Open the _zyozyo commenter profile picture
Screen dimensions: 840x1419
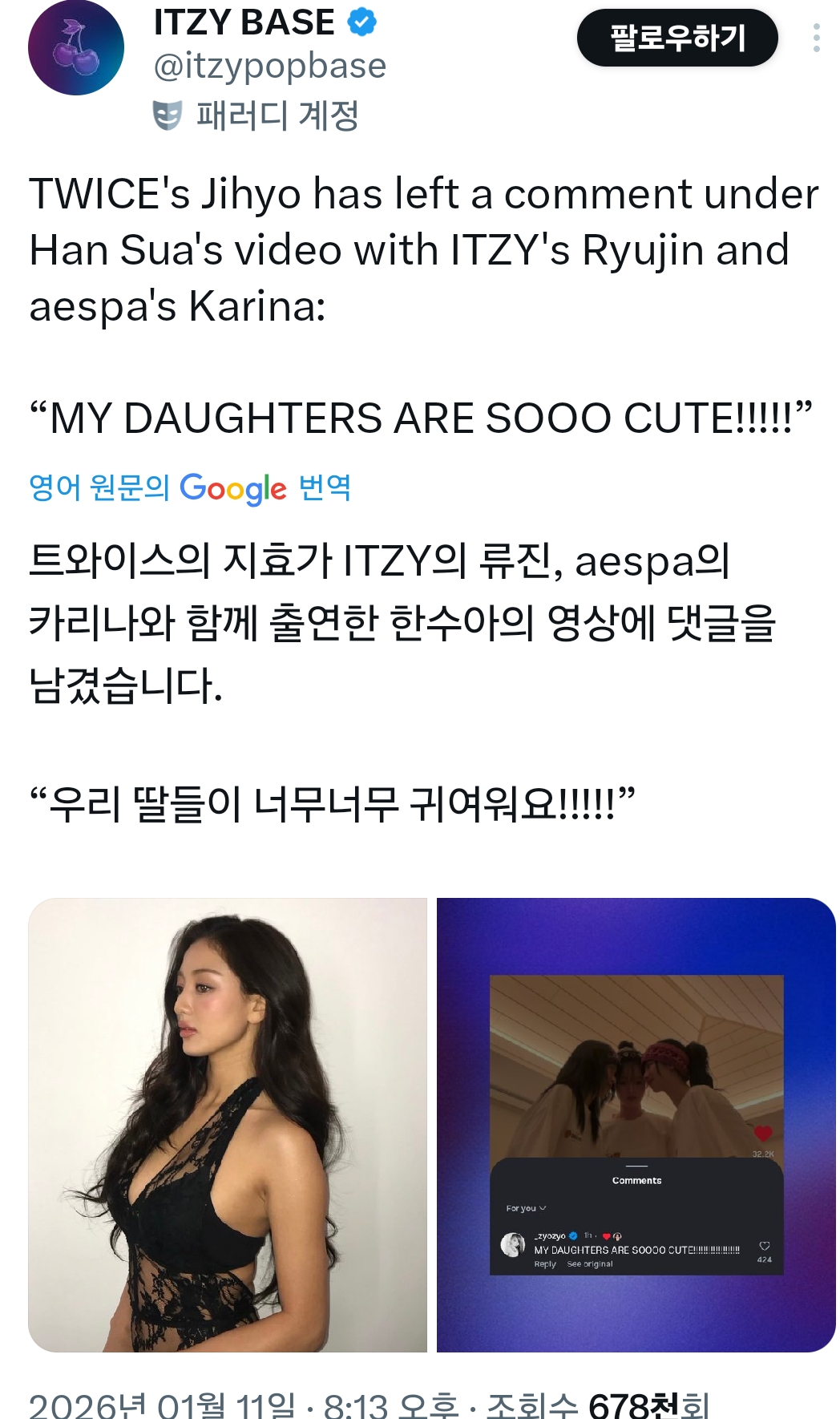(513, 1244)
